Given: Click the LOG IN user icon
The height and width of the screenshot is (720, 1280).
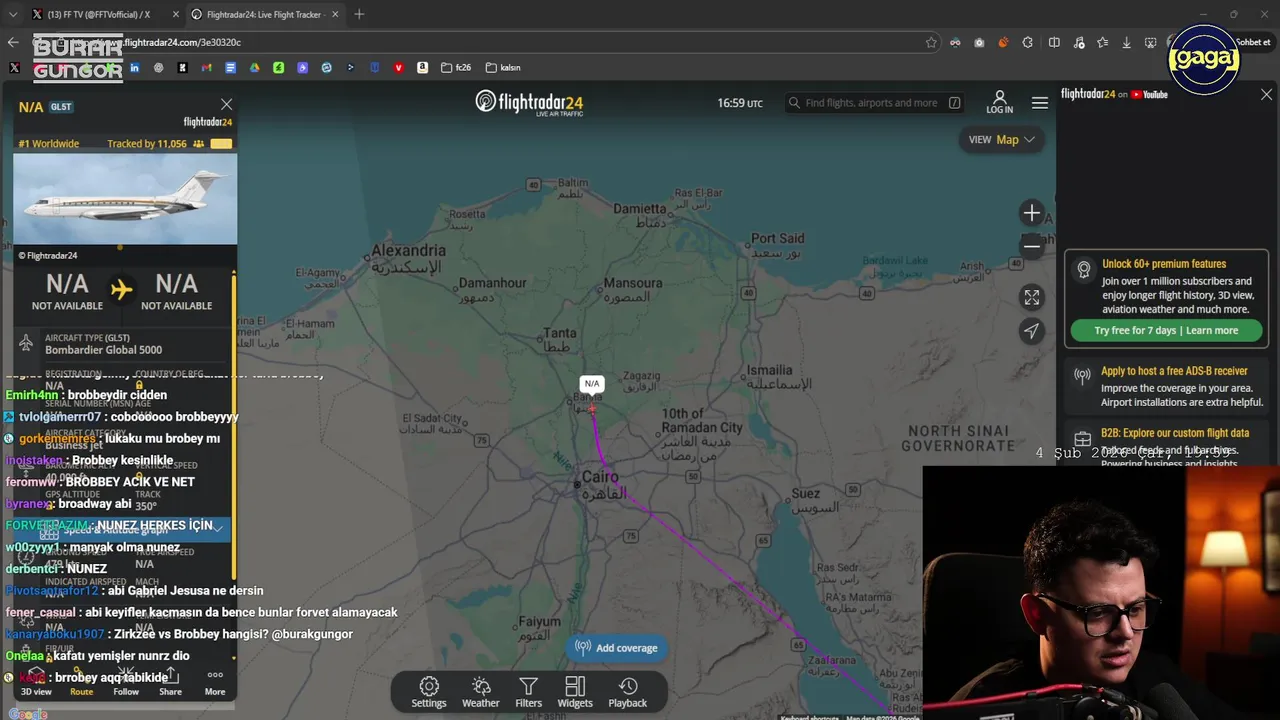Looking at the screenshot, I should click(x=999, y=102).
